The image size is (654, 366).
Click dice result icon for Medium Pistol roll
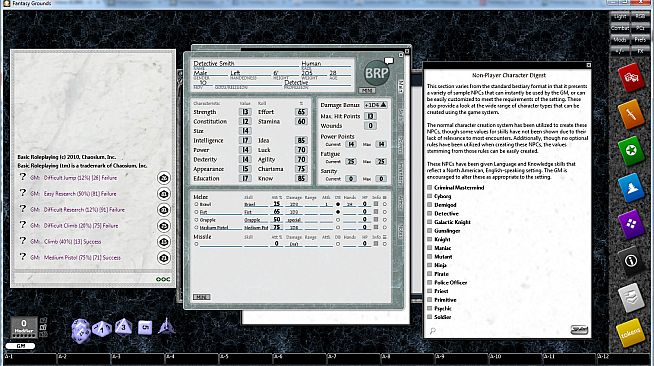[164, 258]
